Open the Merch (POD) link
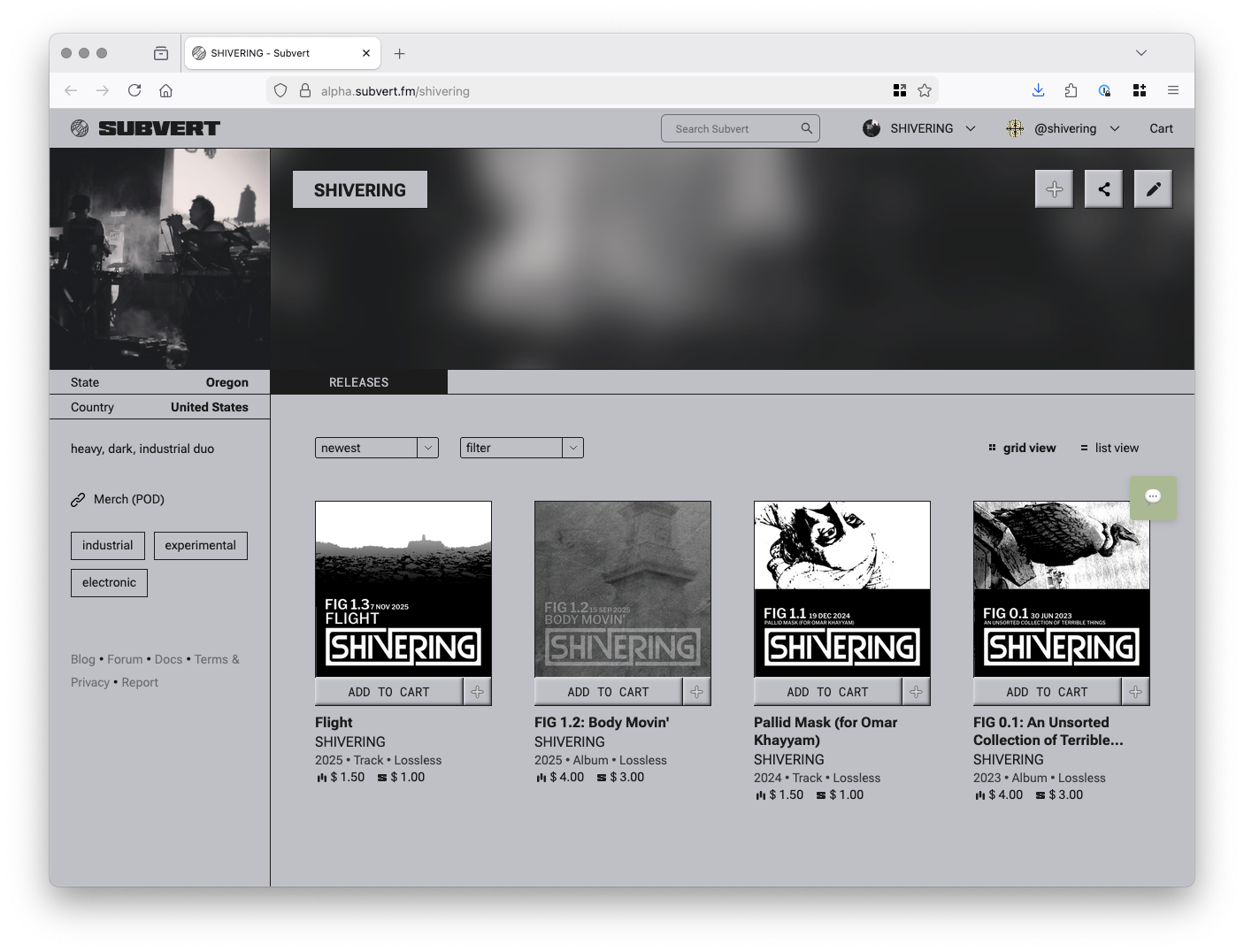This screenshot has width=1244, height=952. pos(128,499)
